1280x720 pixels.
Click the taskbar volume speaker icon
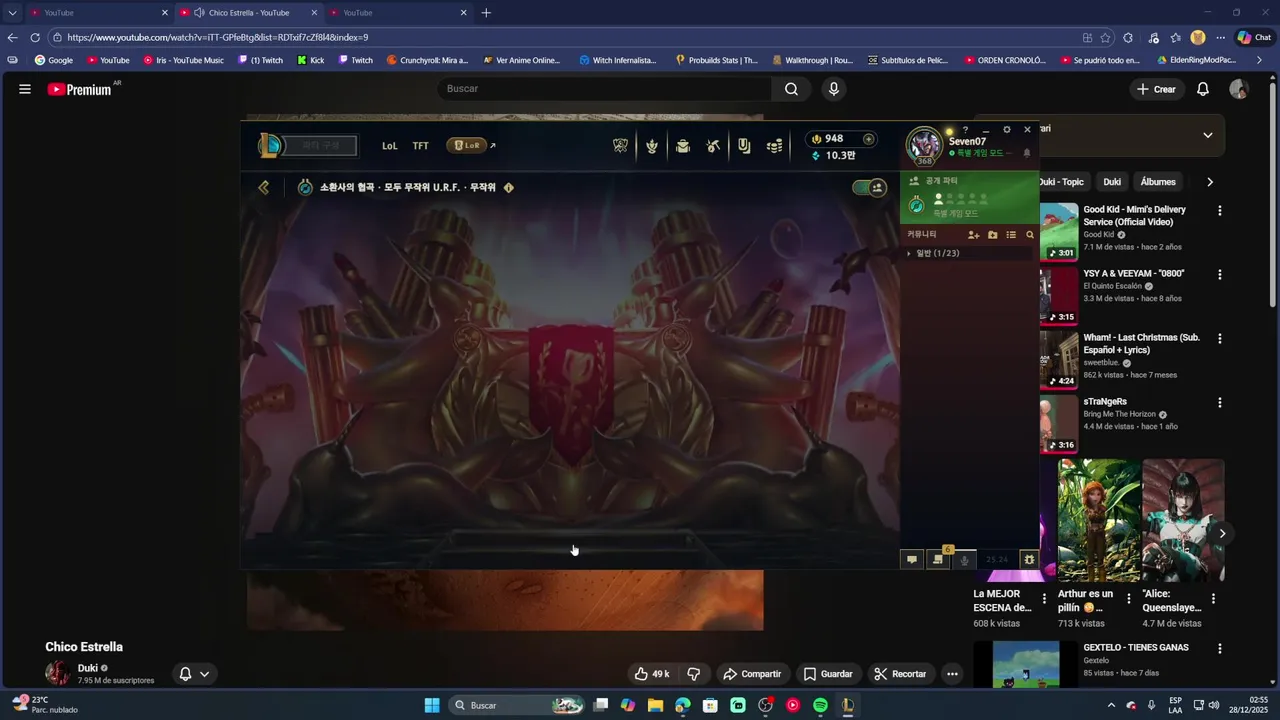(1215, 705)
